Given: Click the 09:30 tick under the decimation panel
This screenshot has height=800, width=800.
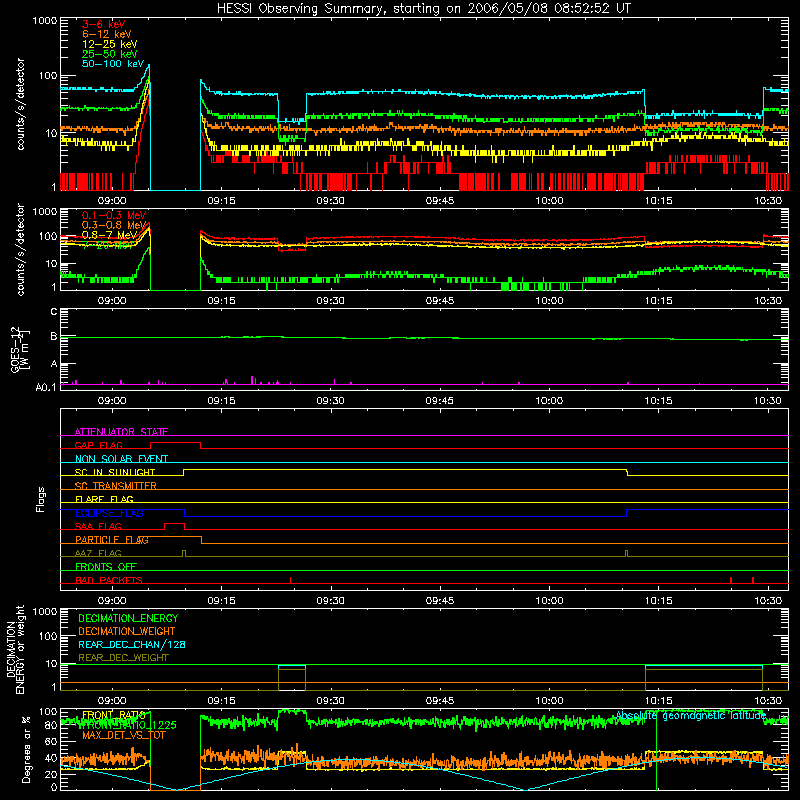Looking at the screenshot, I should (330, 701).
